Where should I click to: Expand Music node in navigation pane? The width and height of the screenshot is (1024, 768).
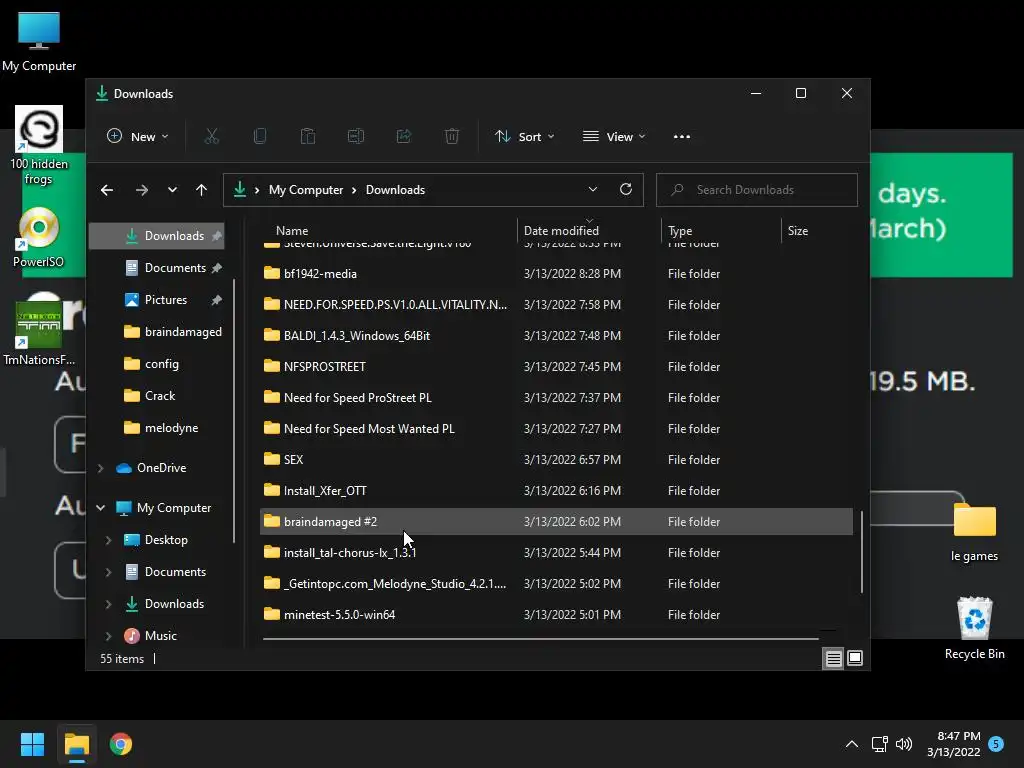click(108, 635)
